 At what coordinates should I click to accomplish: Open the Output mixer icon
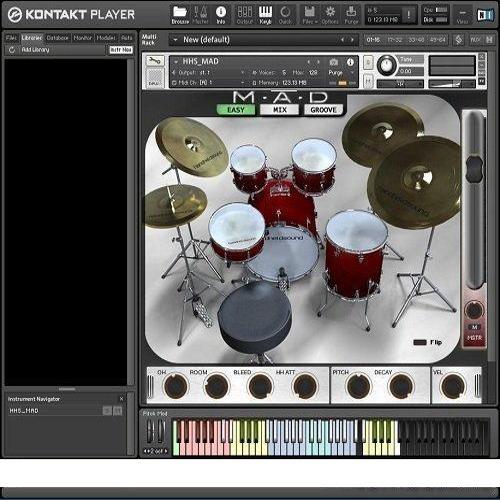[245, 15]
